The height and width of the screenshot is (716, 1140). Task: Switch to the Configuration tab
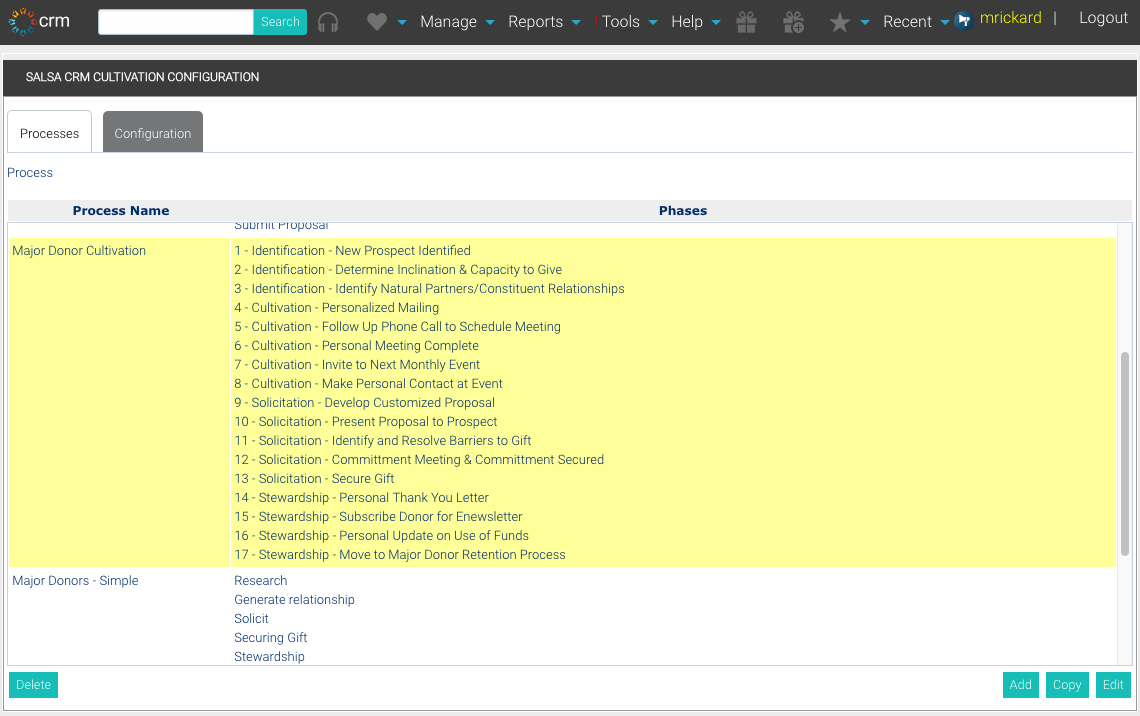click(x=152, y=132)
